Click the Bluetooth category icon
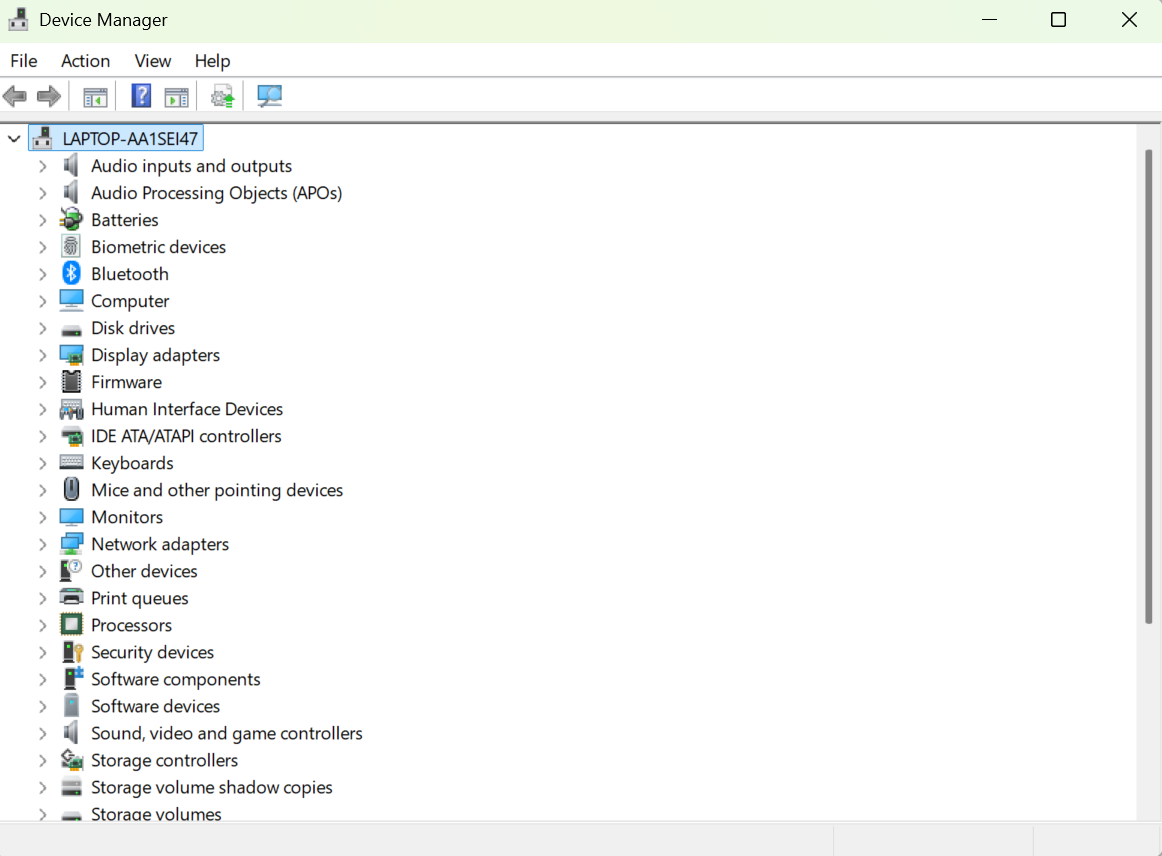This screenshot has width=1162, height=856. (x=71, y=274)
